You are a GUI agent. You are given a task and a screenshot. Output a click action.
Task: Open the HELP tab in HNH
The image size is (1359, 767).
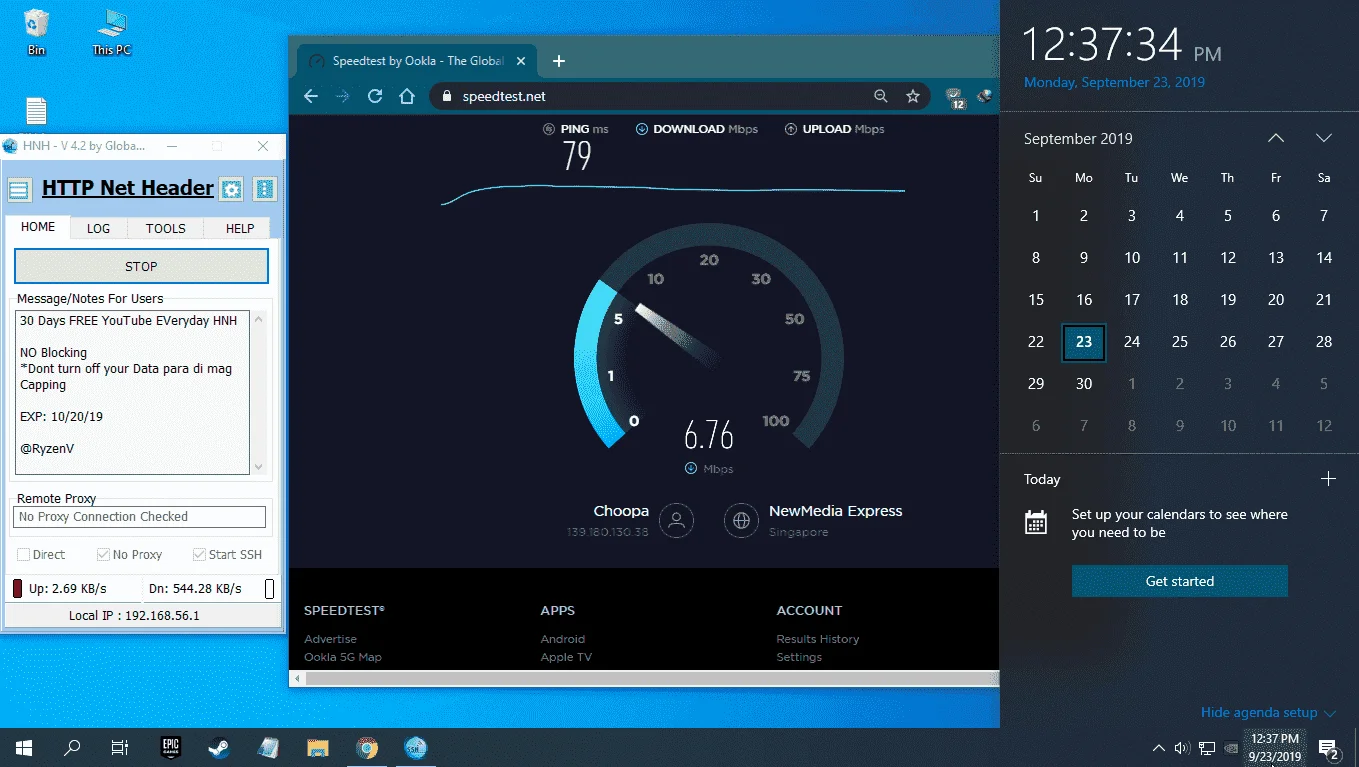[x=240, y=228]
